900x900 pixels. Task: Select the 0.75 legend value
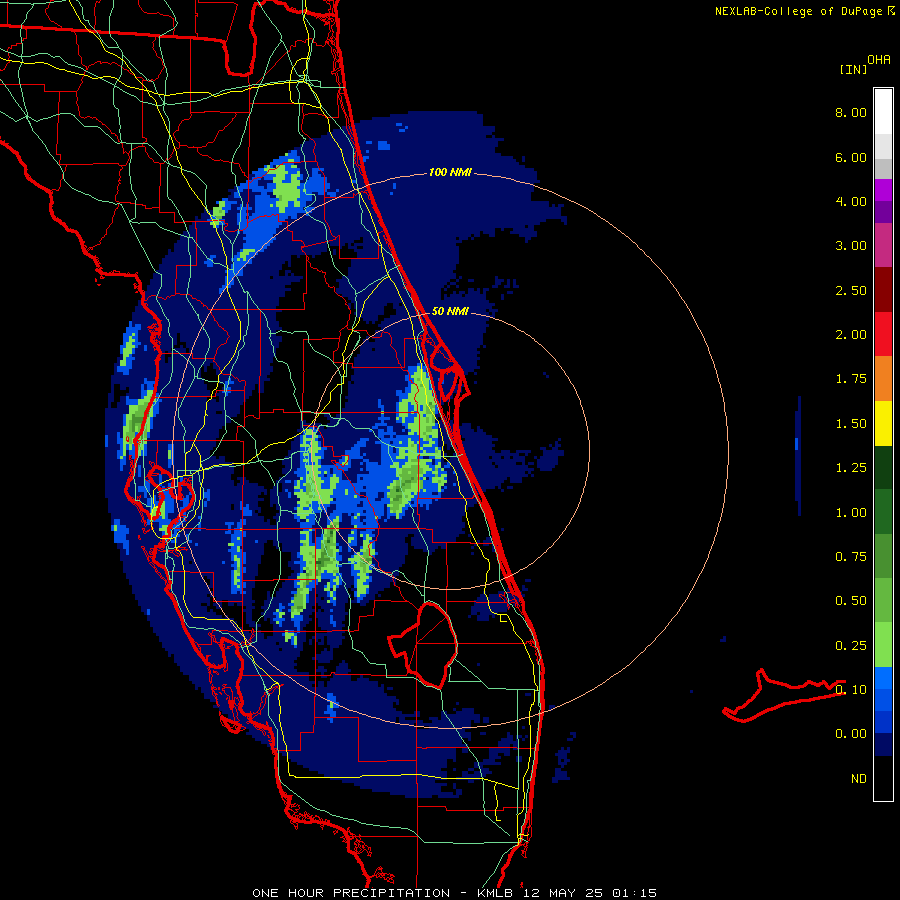click(x=851, y=557)
